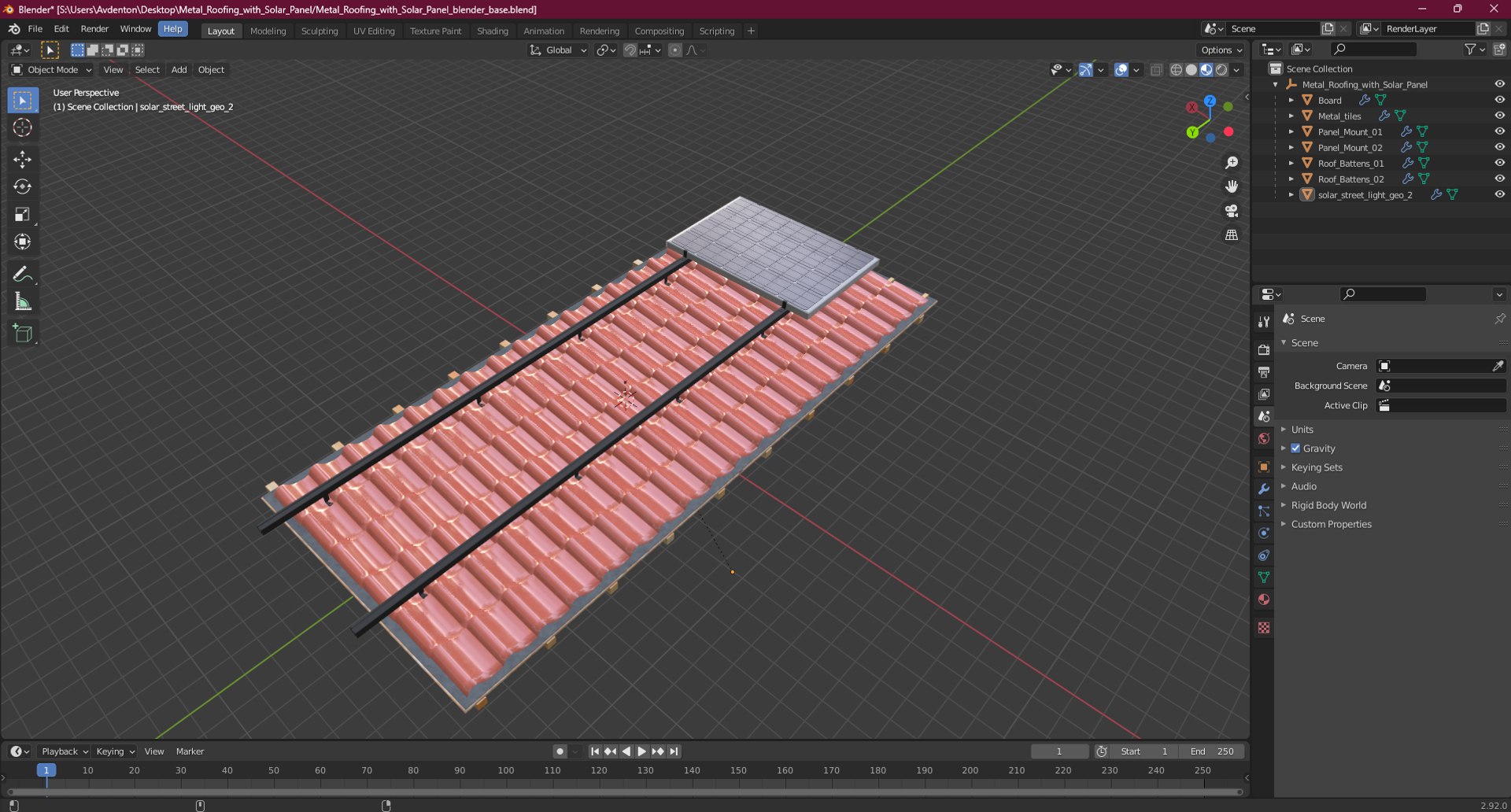Open the timeline Marker menu
Screen dimensions: 1511x812
pos(190,751)
